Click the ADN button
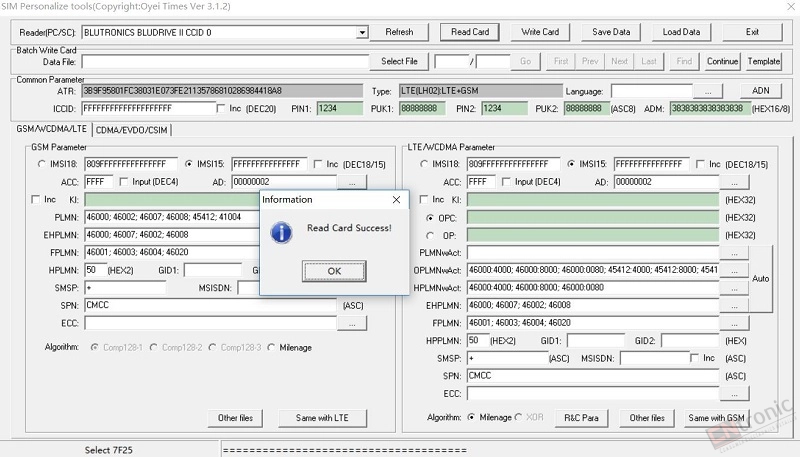Screen dimensions: 800x457 760,91
